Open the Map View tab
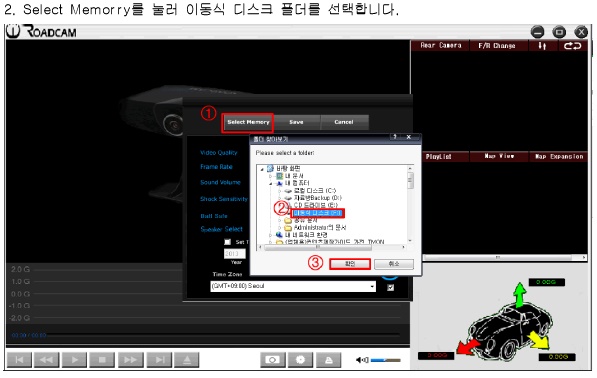Viewport: 597px width, 378px height. tap(499, 156)
